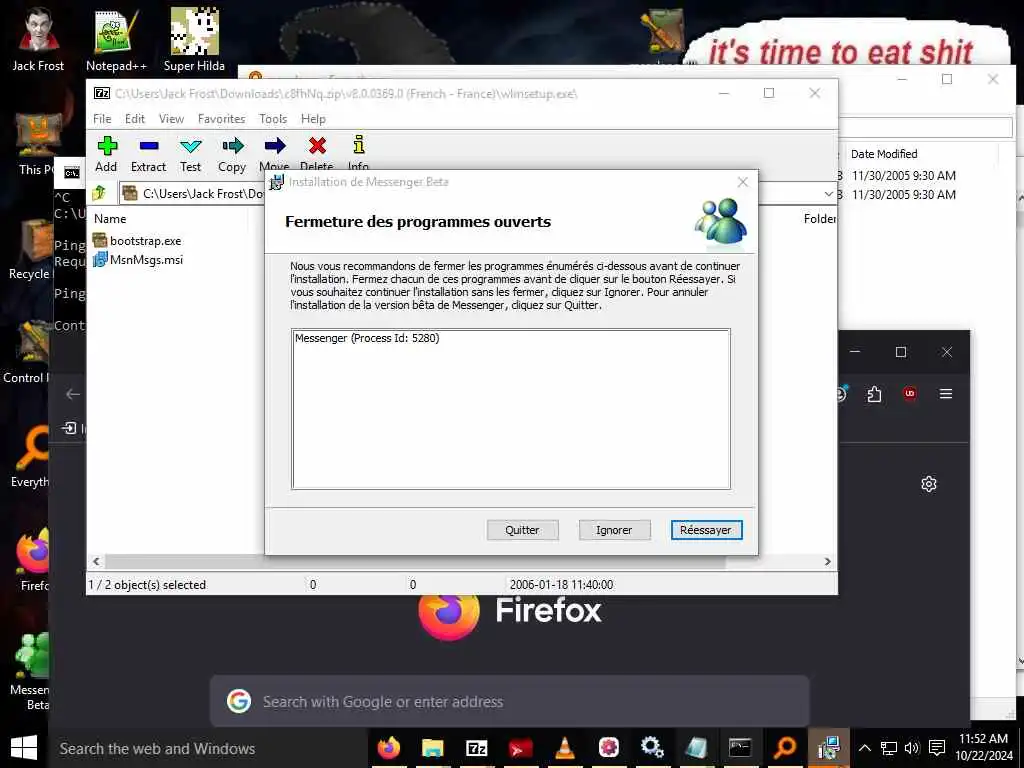Open the Favorites menu in 7-Zip
Image resolution: width=1024 pixels, height=768 pixels.
pos(221,119)
